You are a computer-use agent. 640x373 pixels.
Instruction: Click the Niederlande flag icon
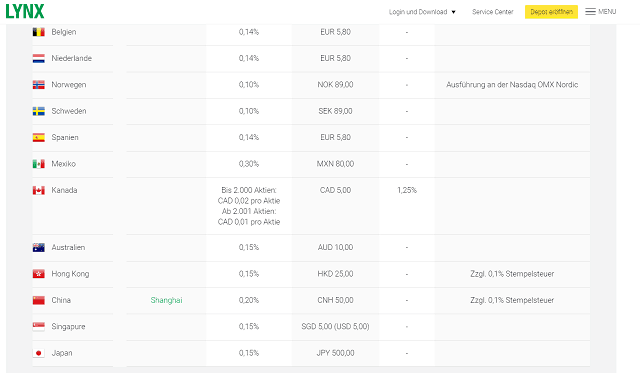[39, 58]
